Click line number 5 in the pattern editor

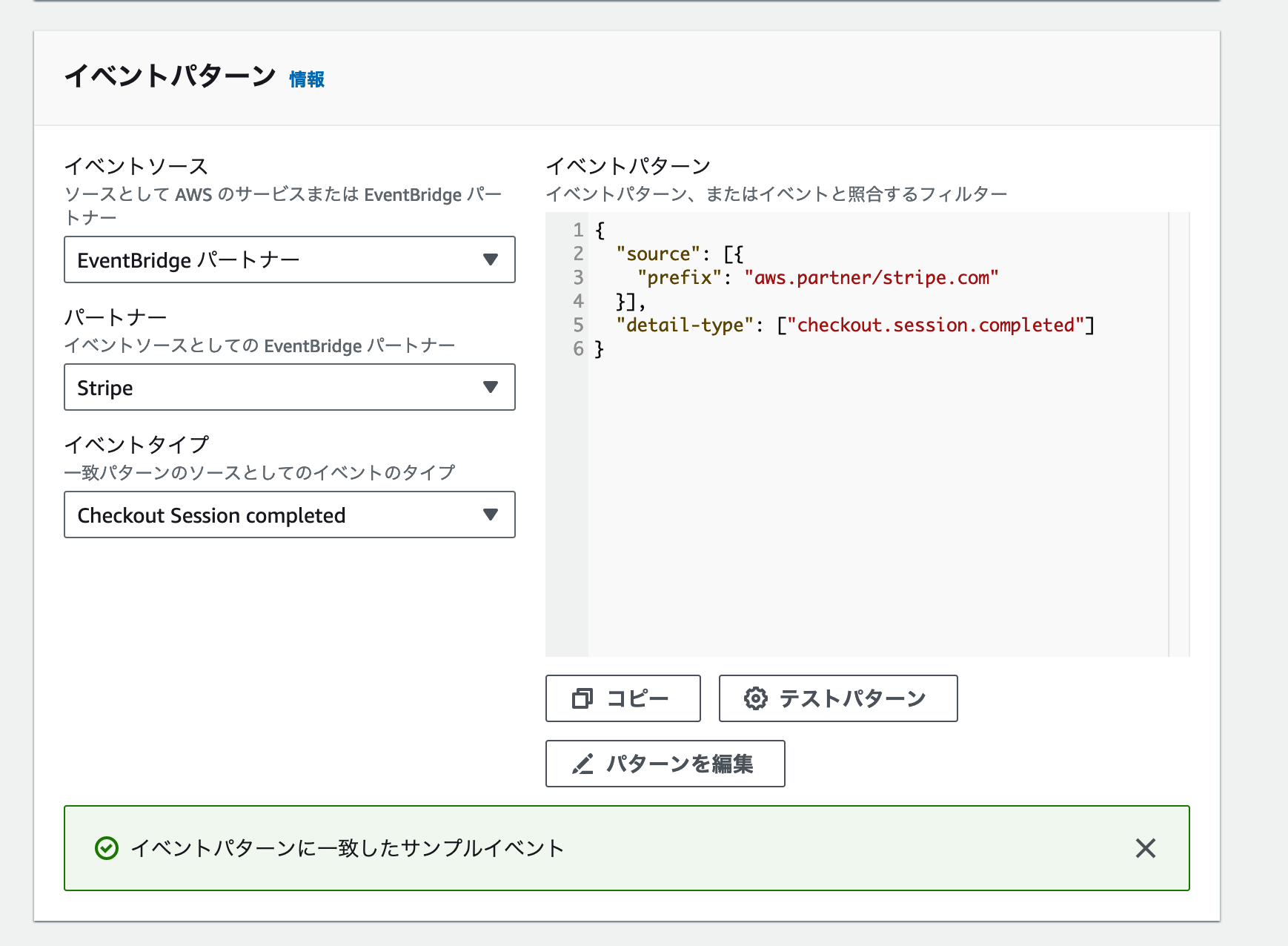577,325
